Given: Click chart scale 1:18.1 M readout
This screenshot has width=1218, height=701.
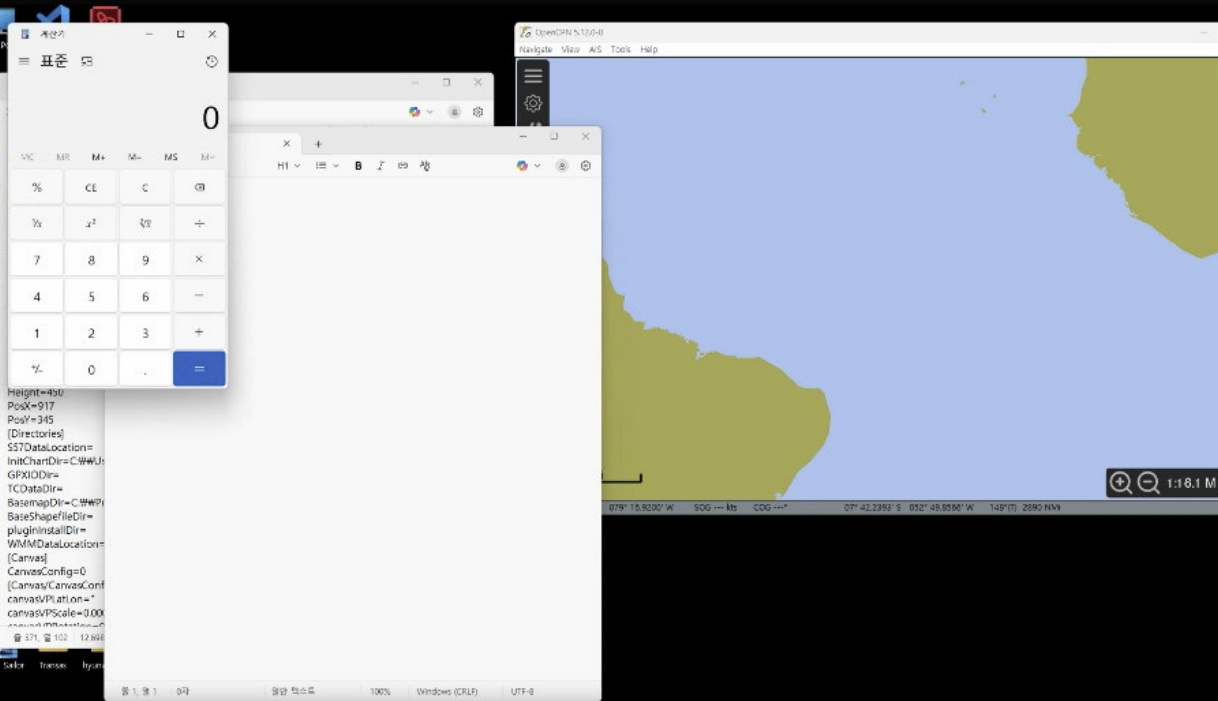Looking at the screenshot, I should 1190,483.
